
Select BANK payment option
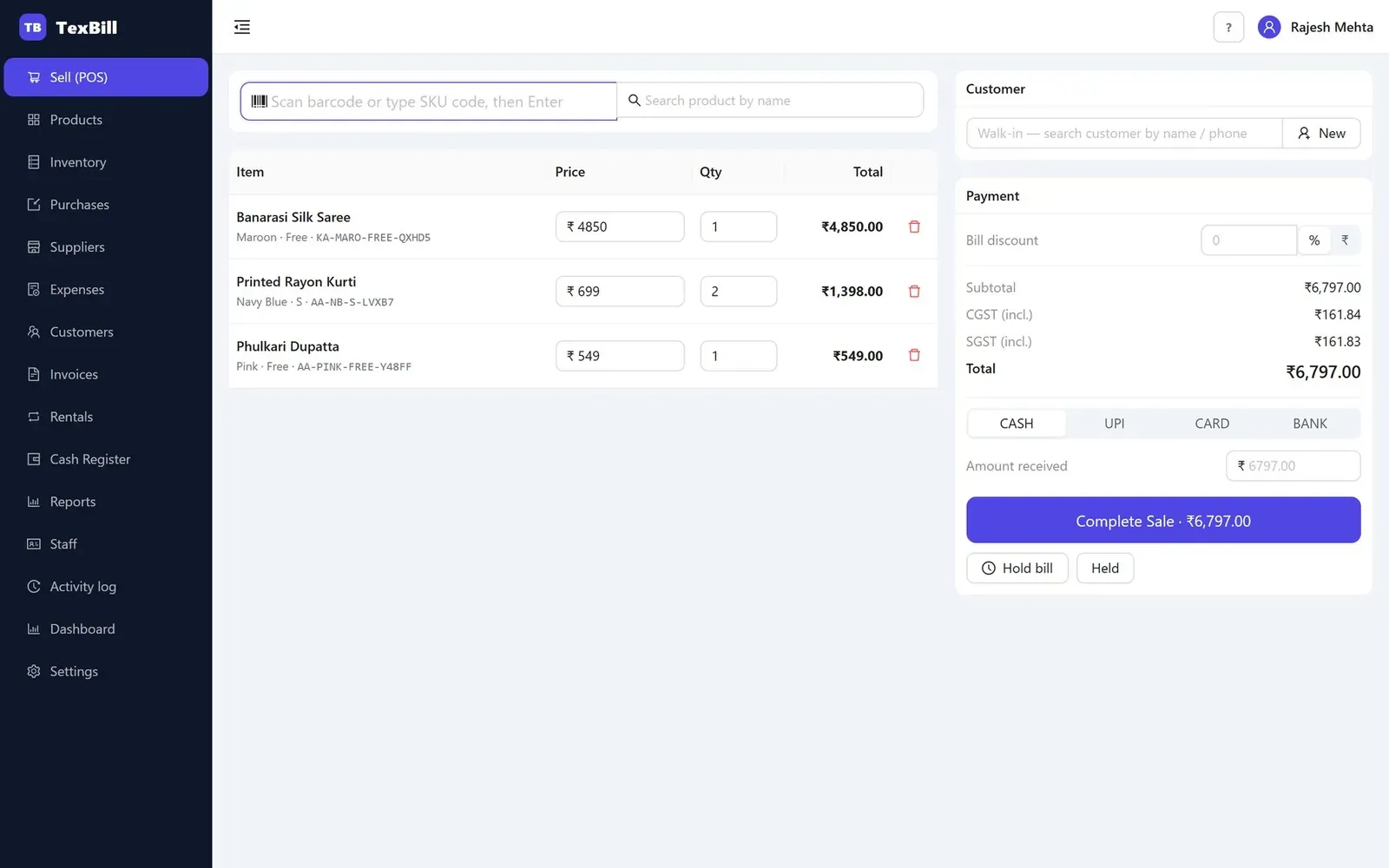1310,424
